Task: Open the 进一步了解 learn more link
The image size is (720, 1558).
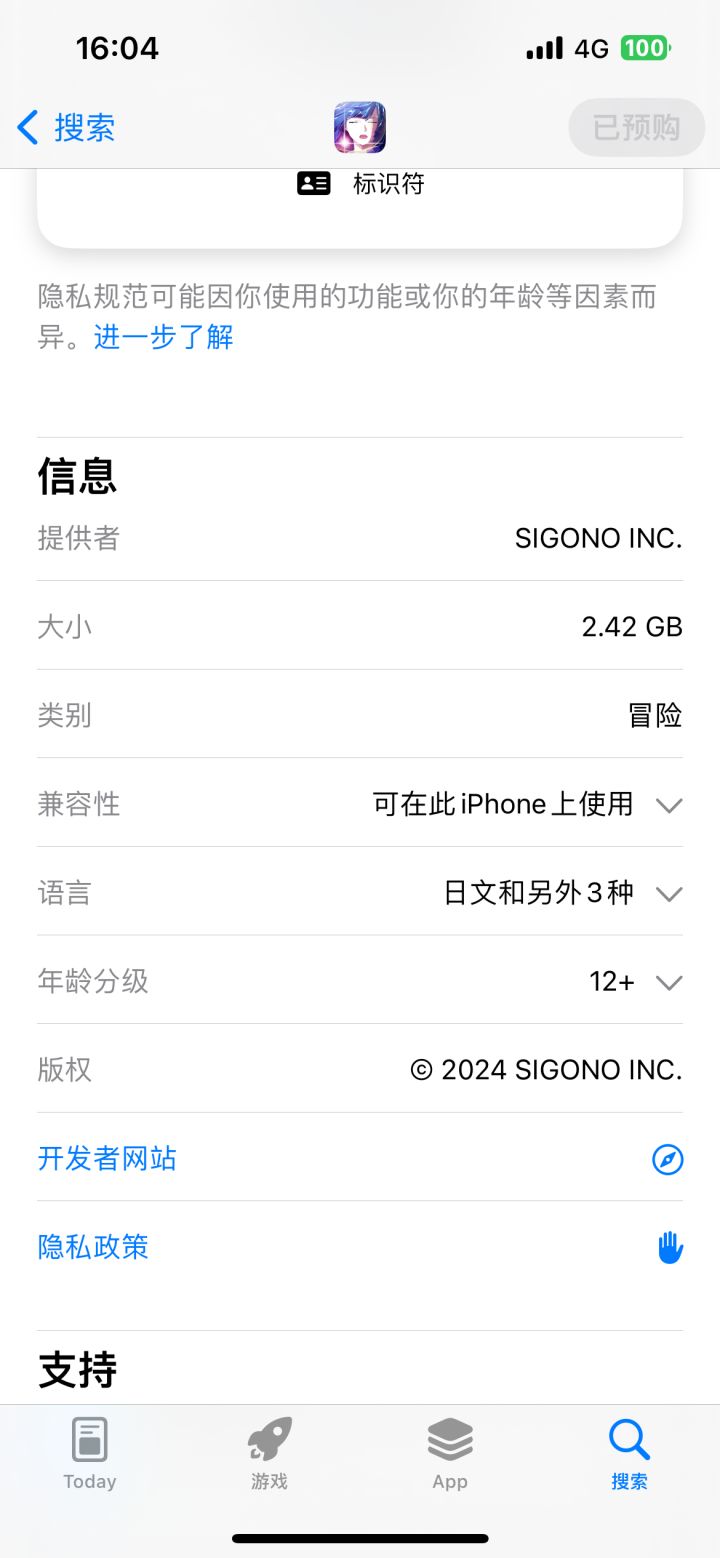Action: pos(164,337)
